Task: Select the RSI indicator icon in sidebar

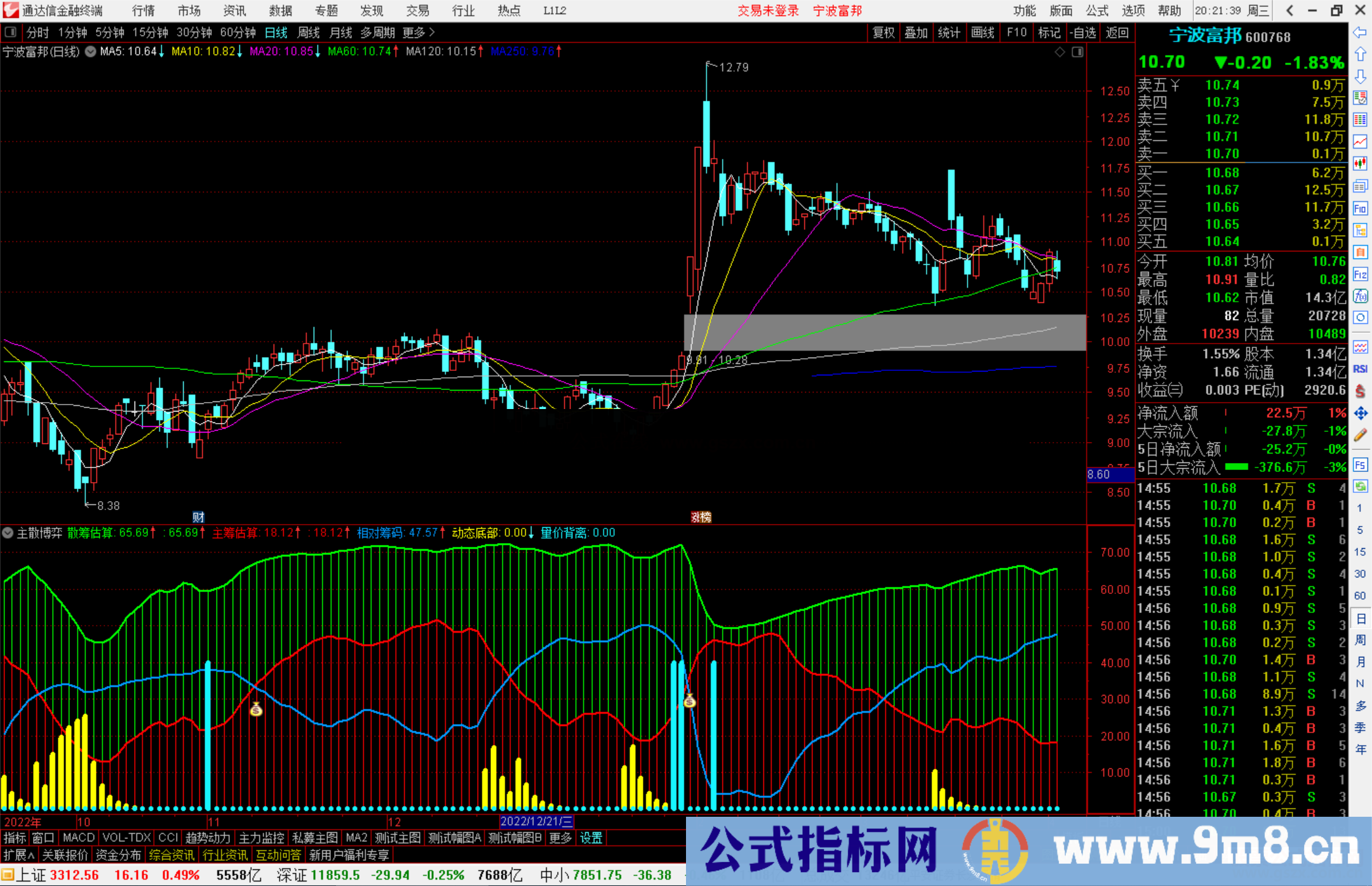Action: pos(1360,368)
